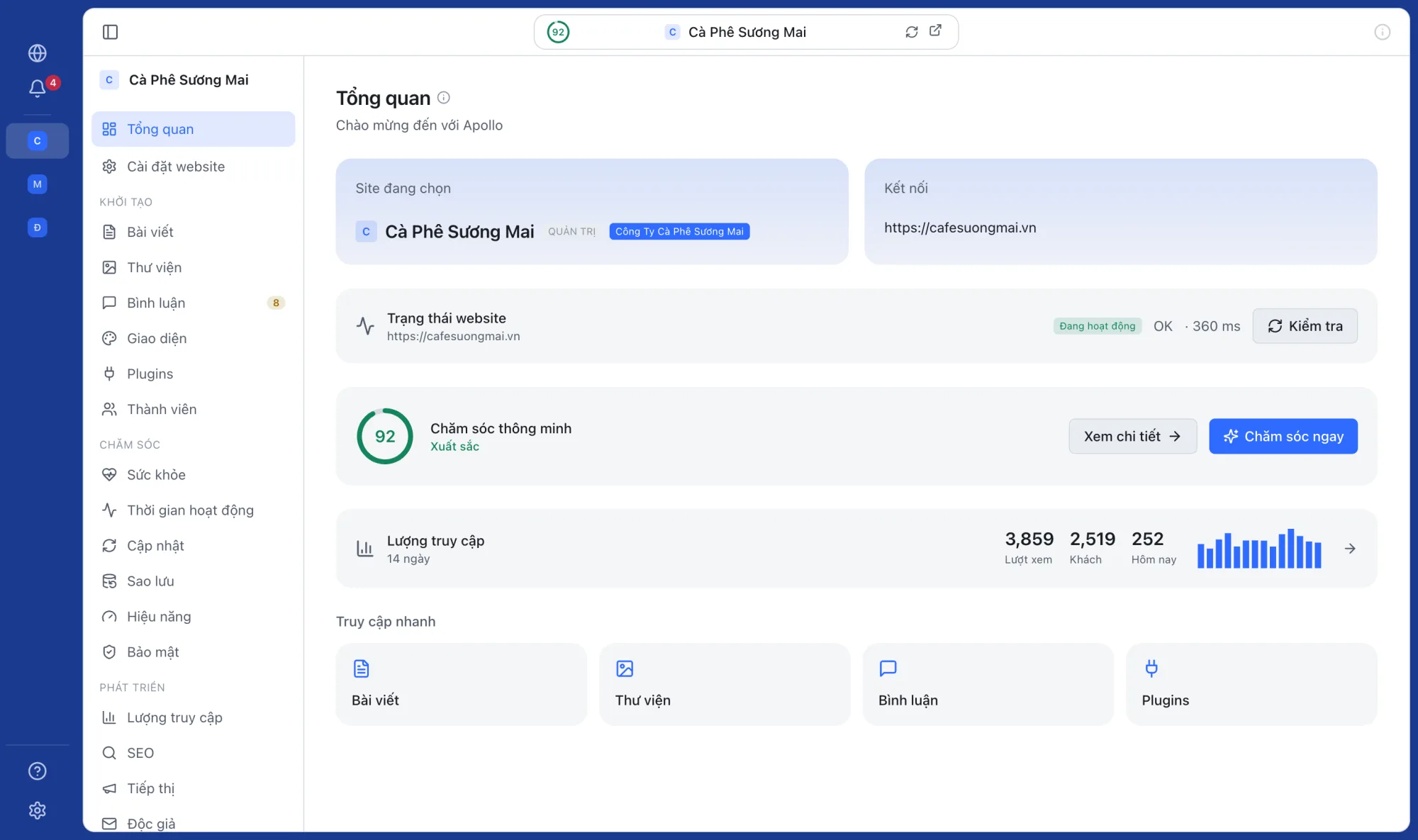Click Cà Phê Sương Mai sidebar header
Image resolution: width=1418 pixels, height=840 pixels.
point(174,80)
